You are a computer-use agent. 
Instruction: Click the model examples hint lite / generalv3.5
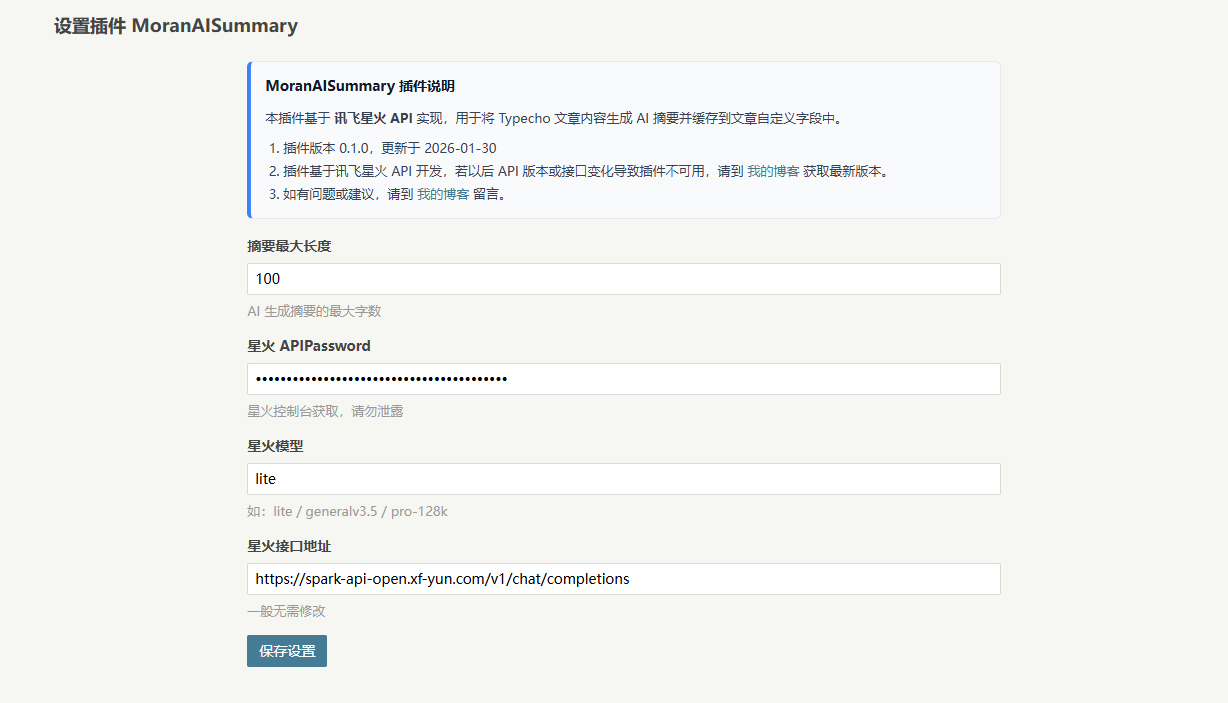pos(347,511)
